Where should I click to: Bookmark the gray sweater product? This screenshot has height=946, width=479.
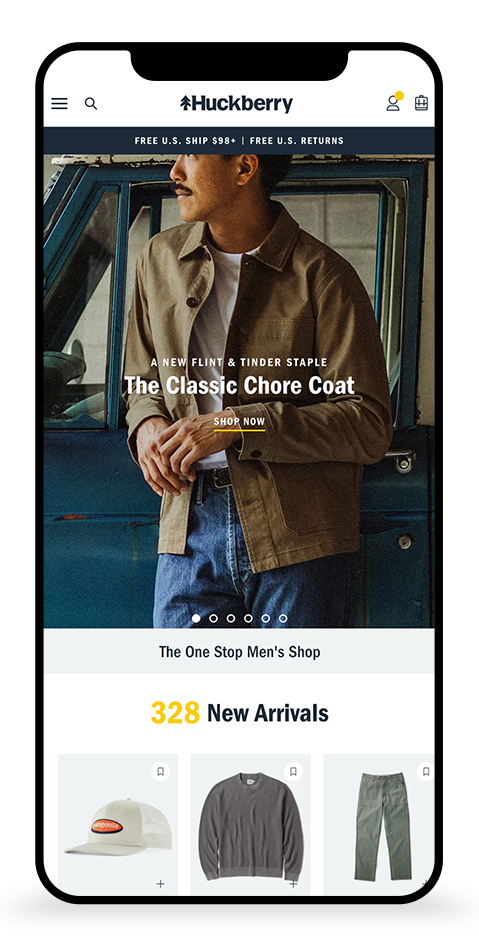[x=293, y=771]
